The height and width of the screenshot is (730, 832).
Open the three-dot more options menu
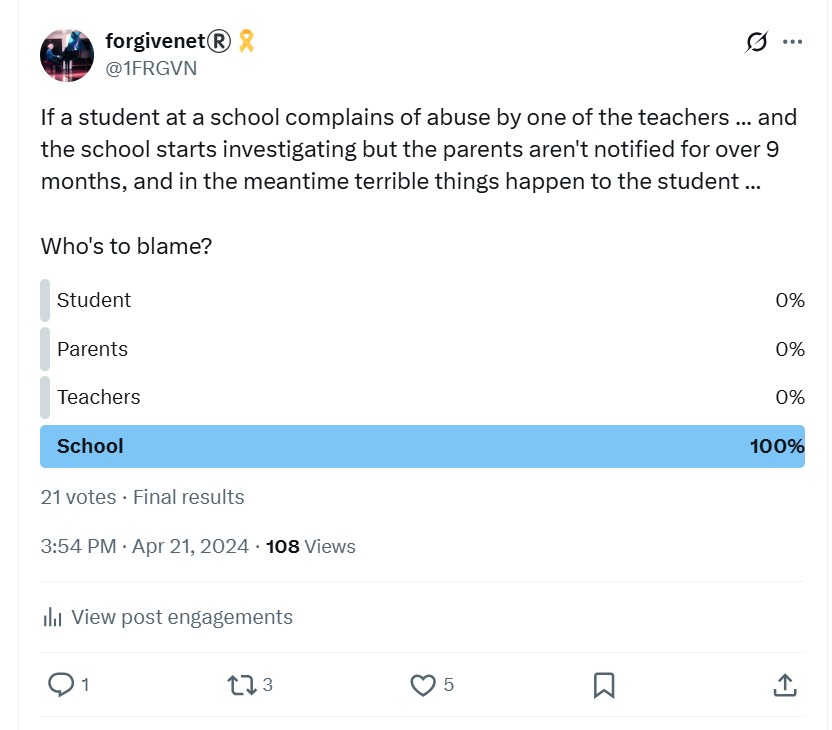click(x=792, y=42)
